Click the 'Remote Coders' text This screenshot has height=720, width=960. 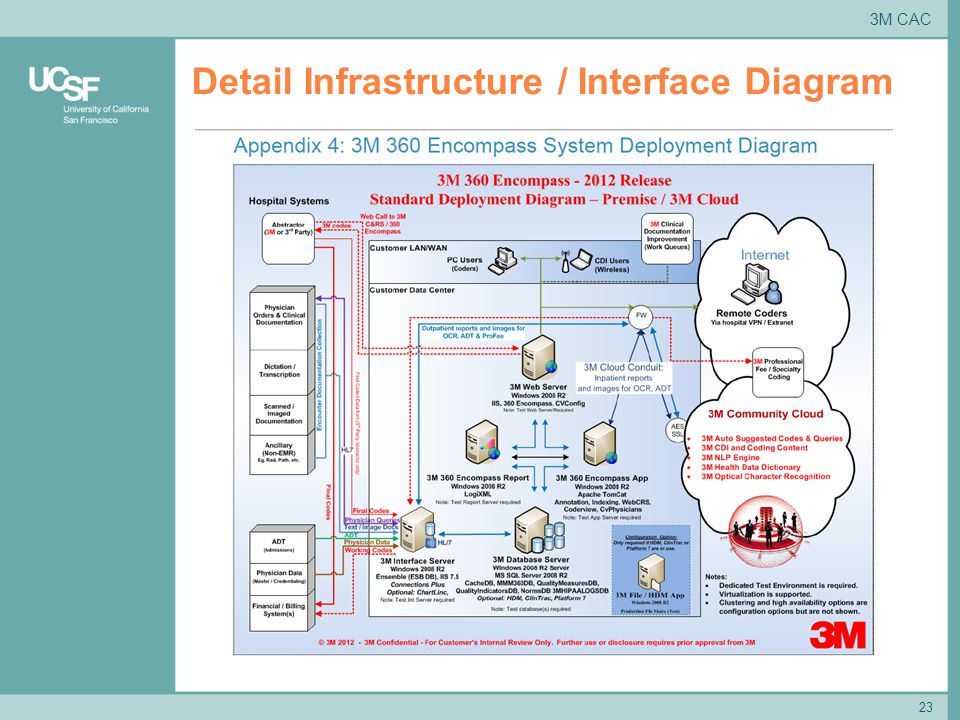coord(751,313)
